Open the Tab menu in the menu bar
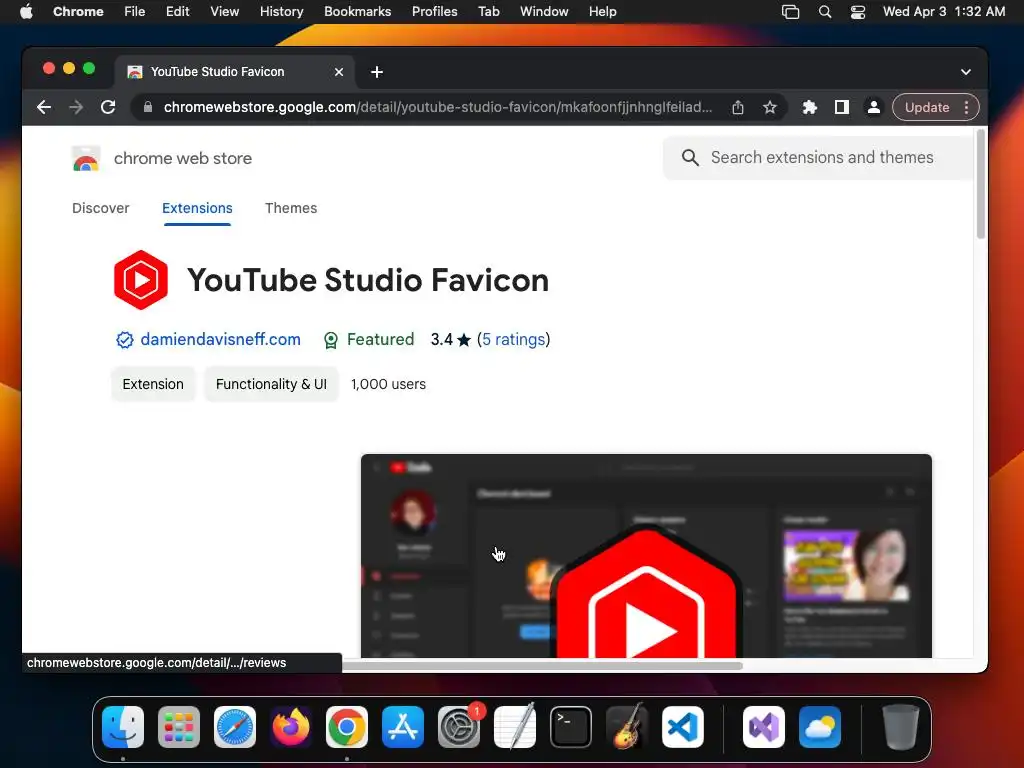This screenshot has height=768, width=1024. click(488, 12)
